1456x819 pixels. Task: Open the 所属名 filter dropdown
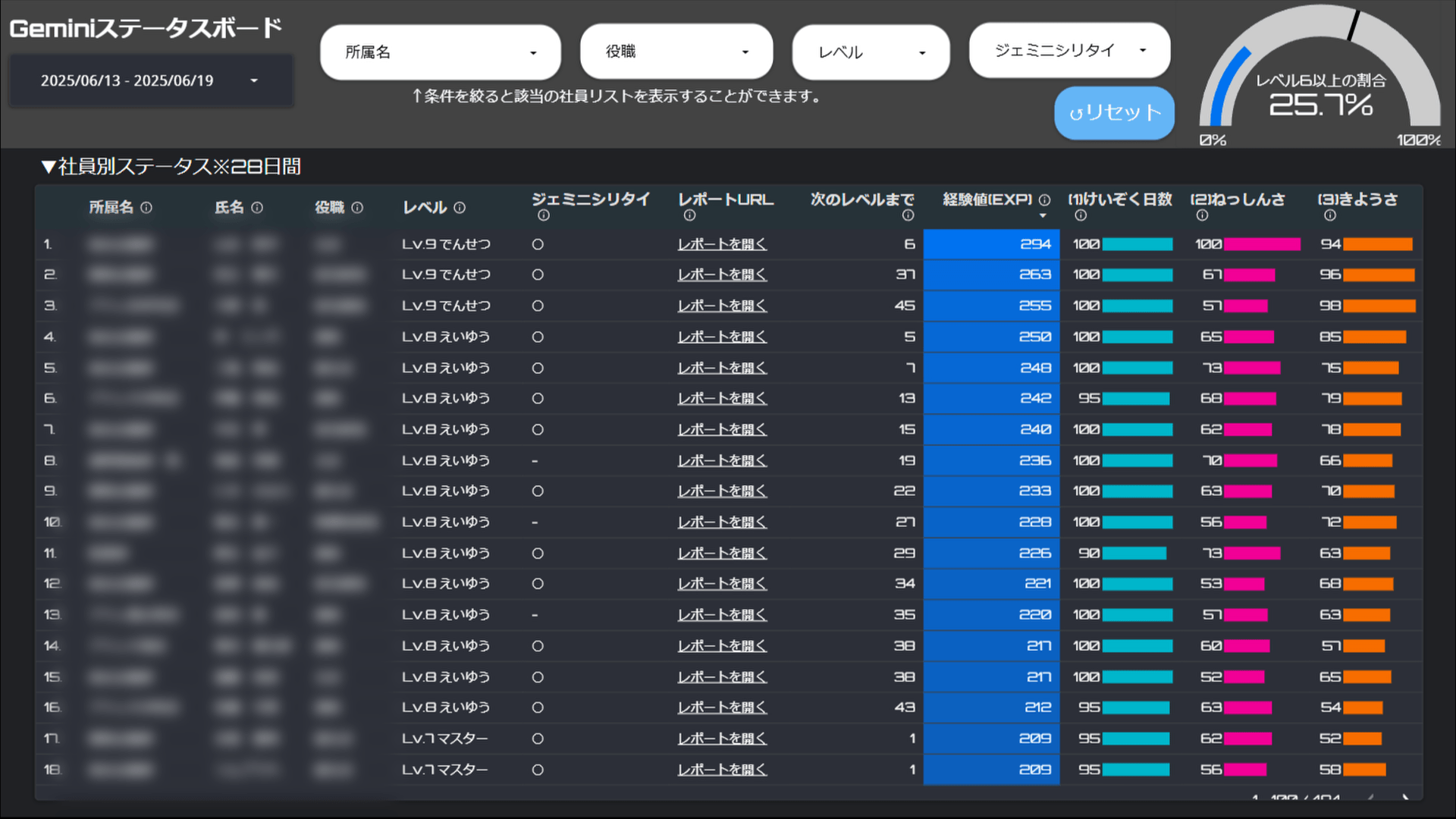coord(440,52)
